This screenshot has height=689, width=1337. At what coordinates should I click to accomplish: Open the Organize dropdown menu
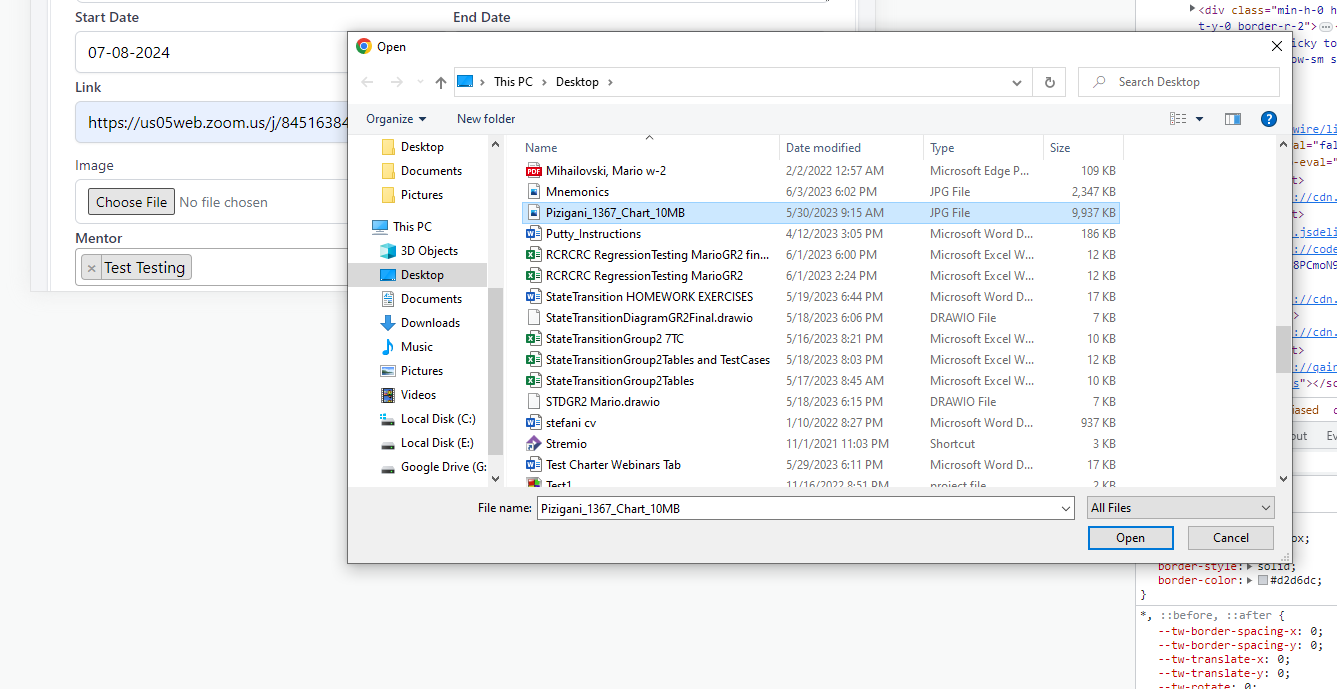[x=396, y=119]
